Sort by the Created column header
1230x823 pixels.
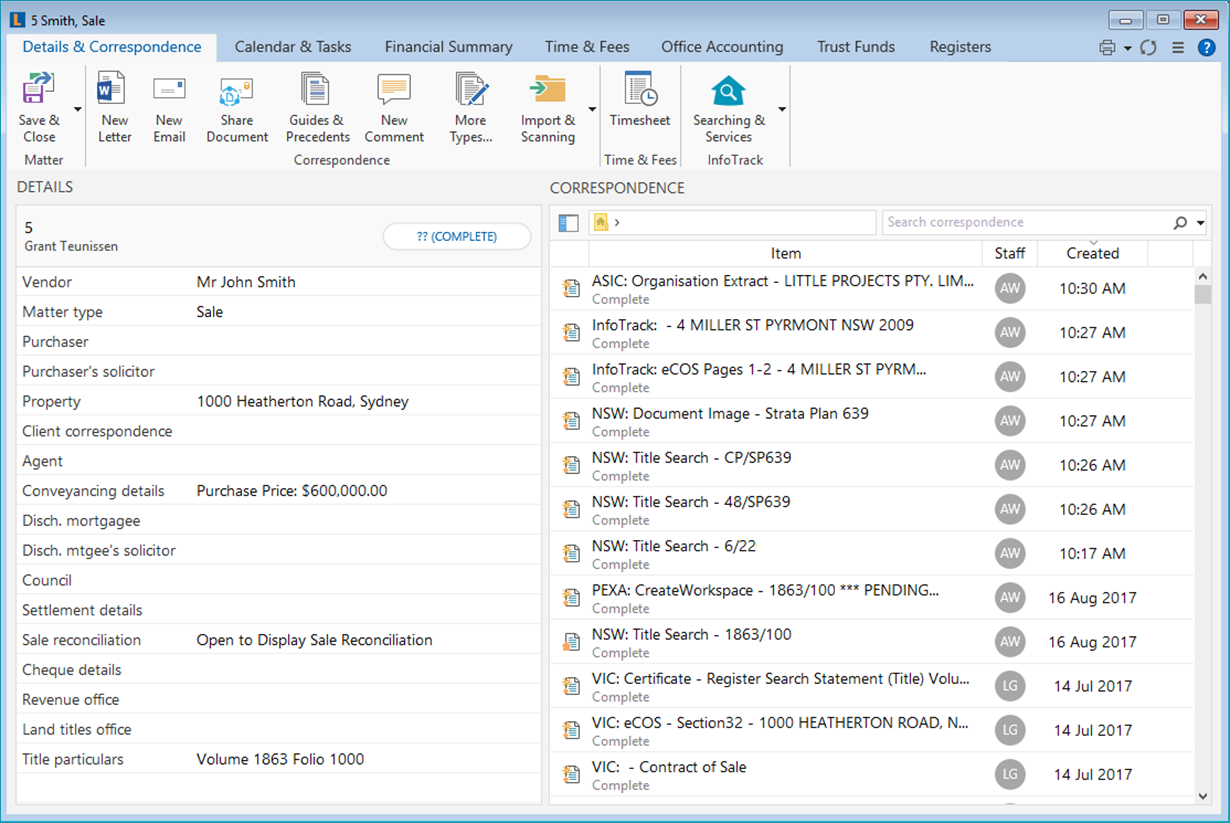coord(1093,254)
